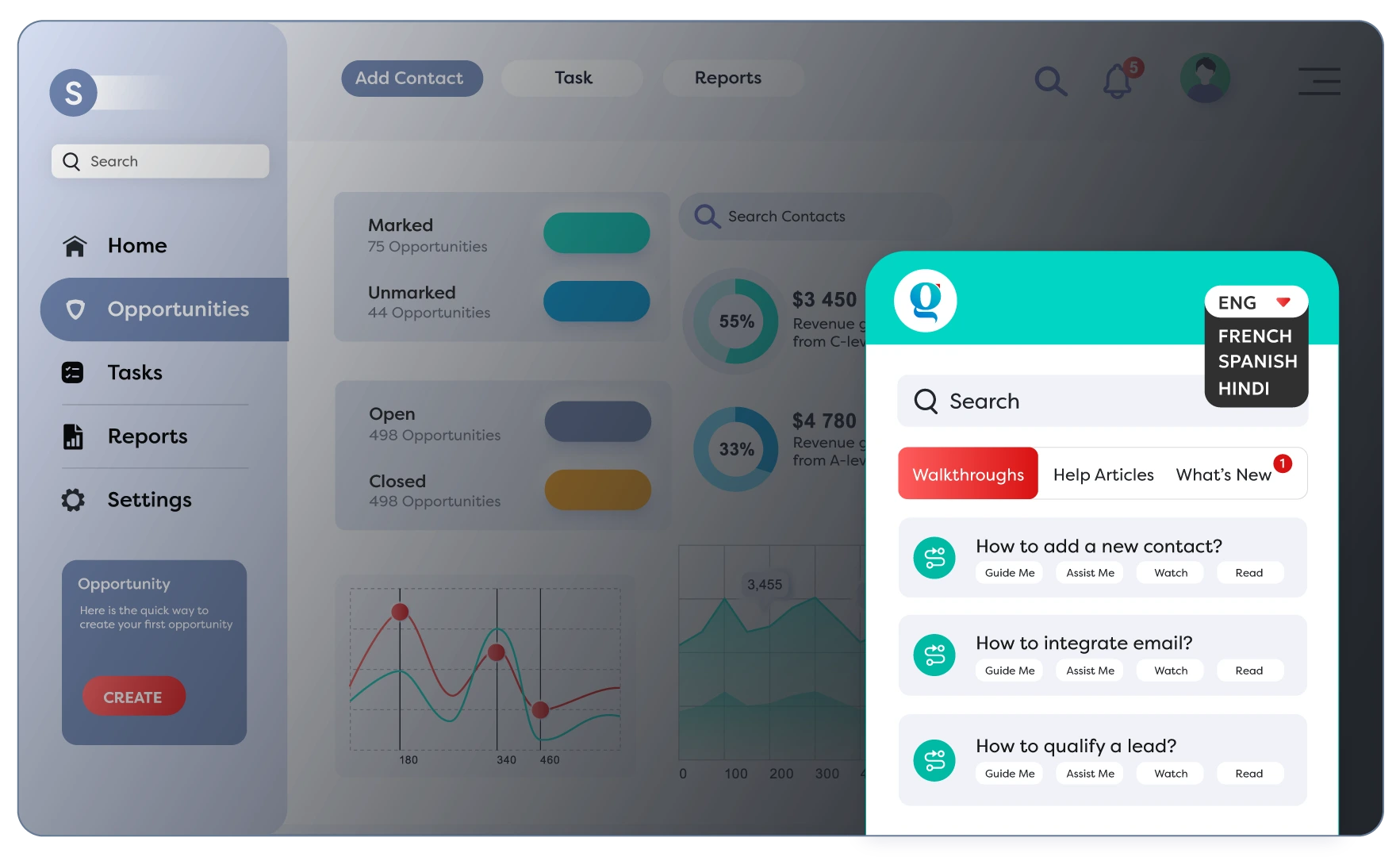Open the What's New tab
Viewport: 1400px width, 857px height.
(1223, 475)
